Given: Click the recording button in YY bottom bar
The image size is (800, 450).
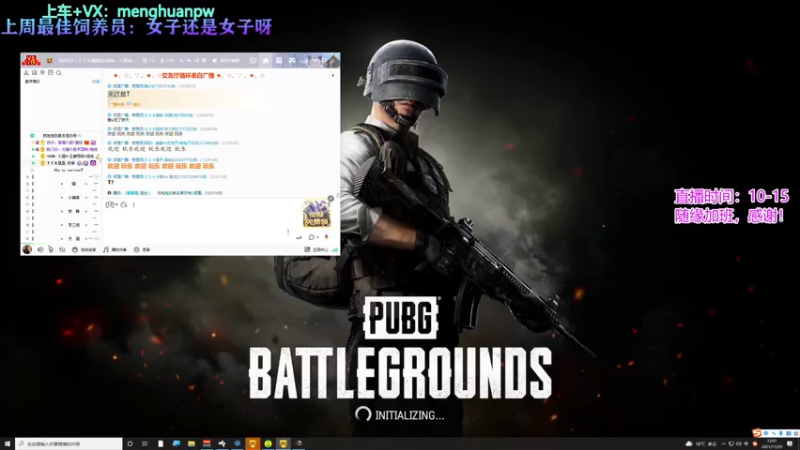Looking at the screenshot, I should [x=142, y=249].
